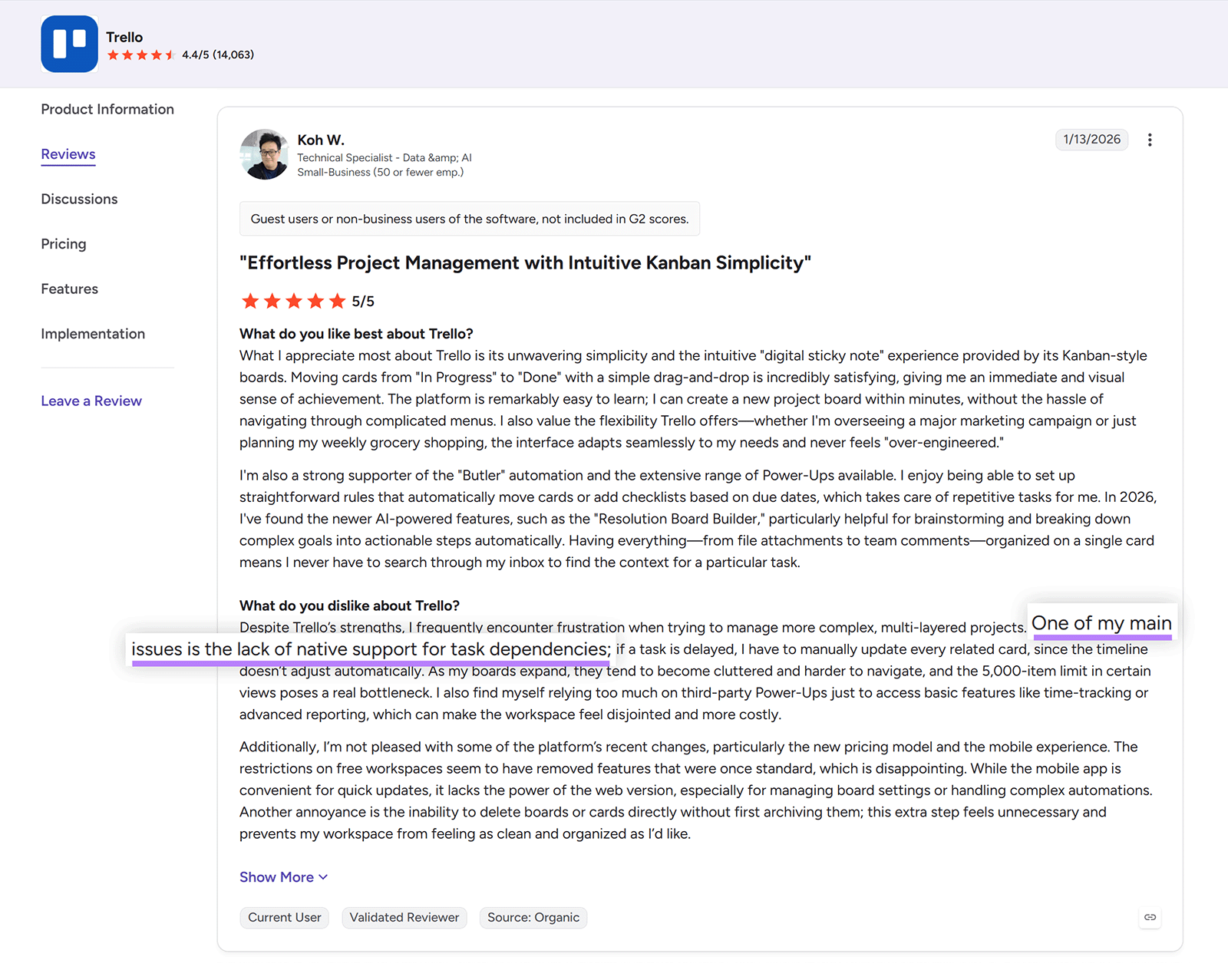Copy review link via chain icon
Image resolution: width=1228 pixels, height=980 pixels.
click(1150, 917)
